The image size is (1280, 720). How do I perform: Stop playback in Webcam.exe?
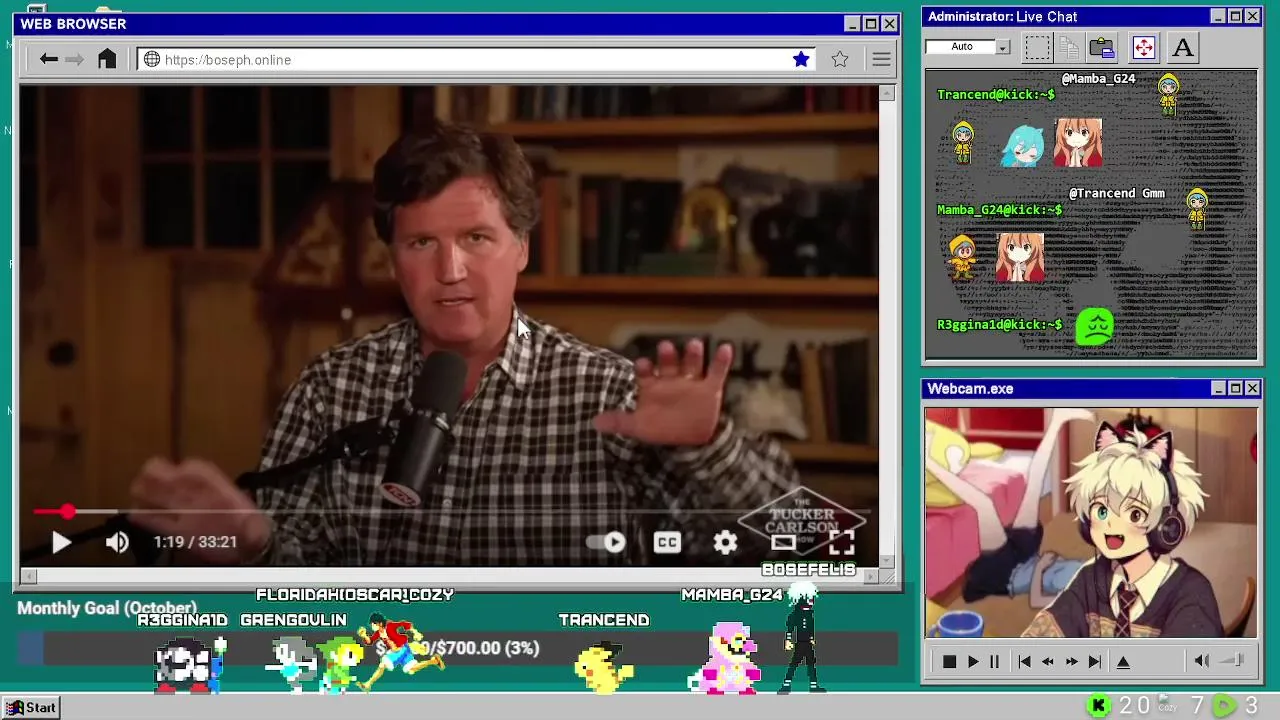(949, 661)
